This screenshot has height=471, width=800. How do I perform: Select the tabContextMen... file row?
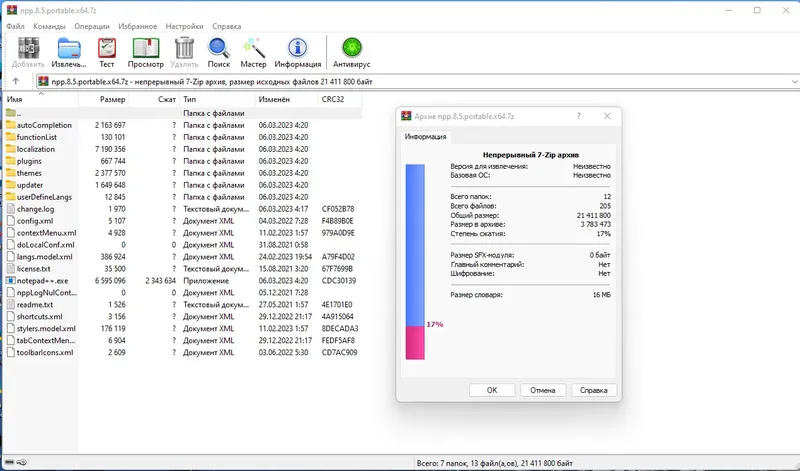tap(183, 340)
